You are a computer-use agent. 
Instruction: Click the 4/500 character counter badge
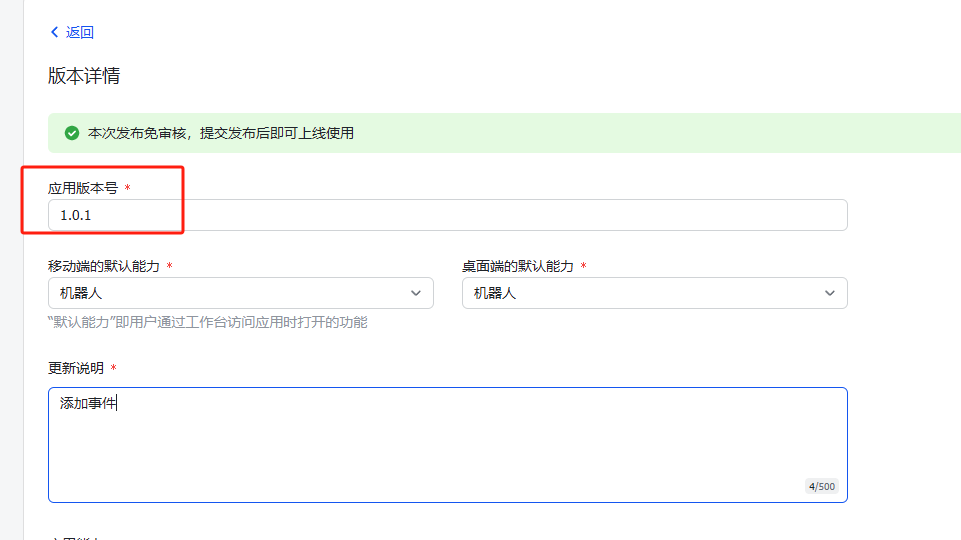coord(821,487)
